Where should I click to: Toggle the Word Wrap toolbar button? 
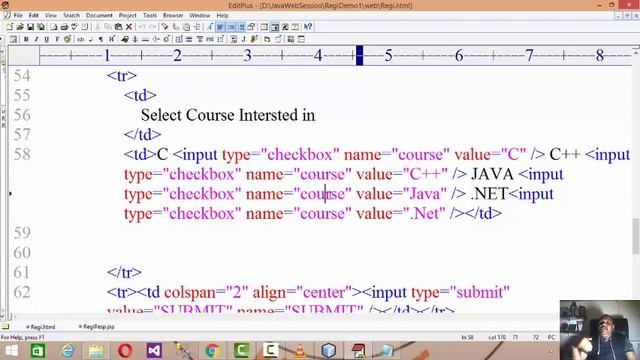pos(220,27)
